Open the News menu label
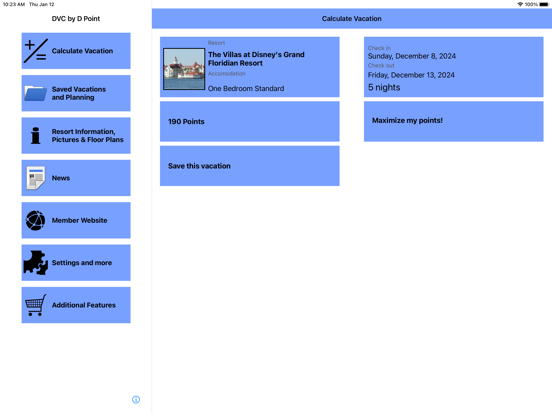552x414 pixels. pos(61,178)
